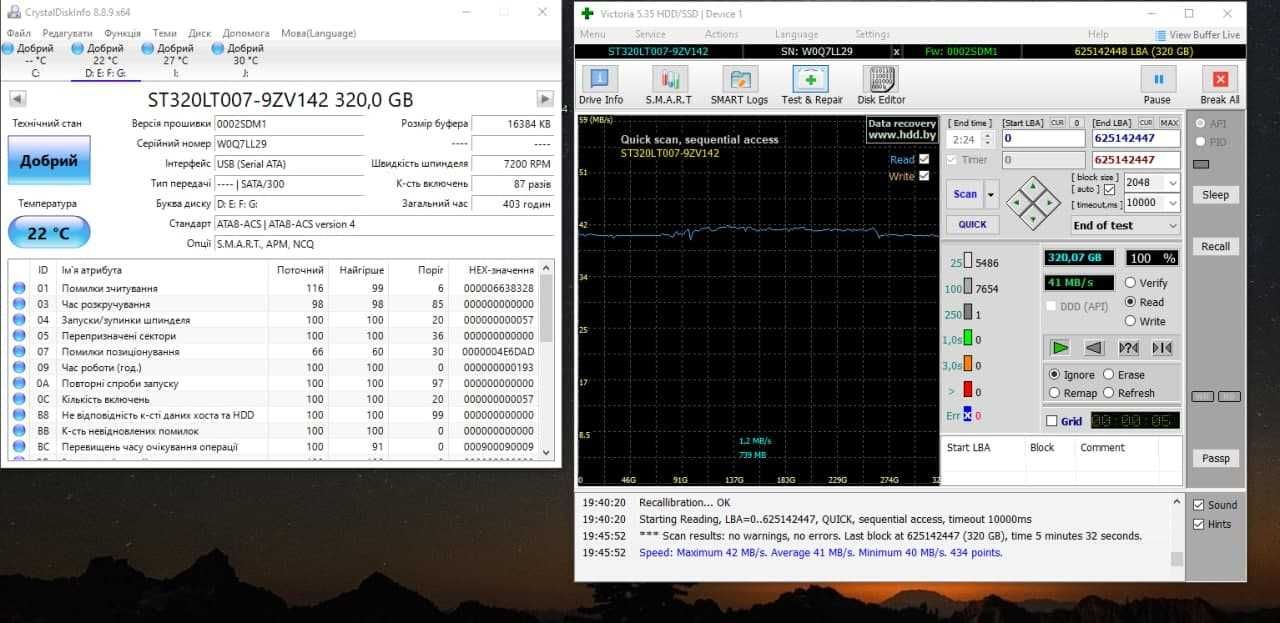The image size is (1280, 623).
Task: Click the Victoria green cross title icon
Action: pyautogui.click(x=587, y=13)
